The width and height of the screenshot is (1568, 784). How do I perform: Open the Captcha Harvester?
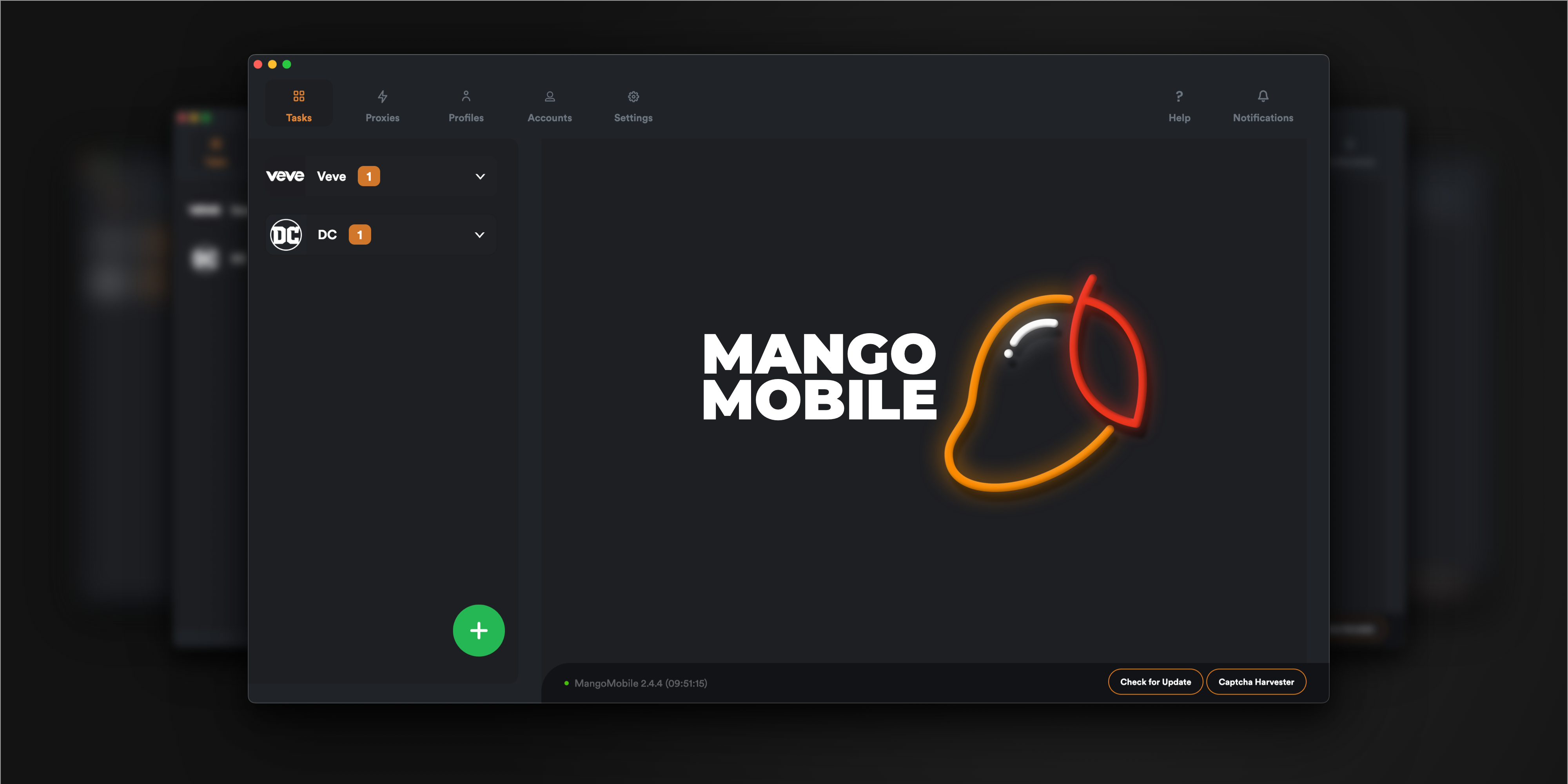[x=1256, y=682]
